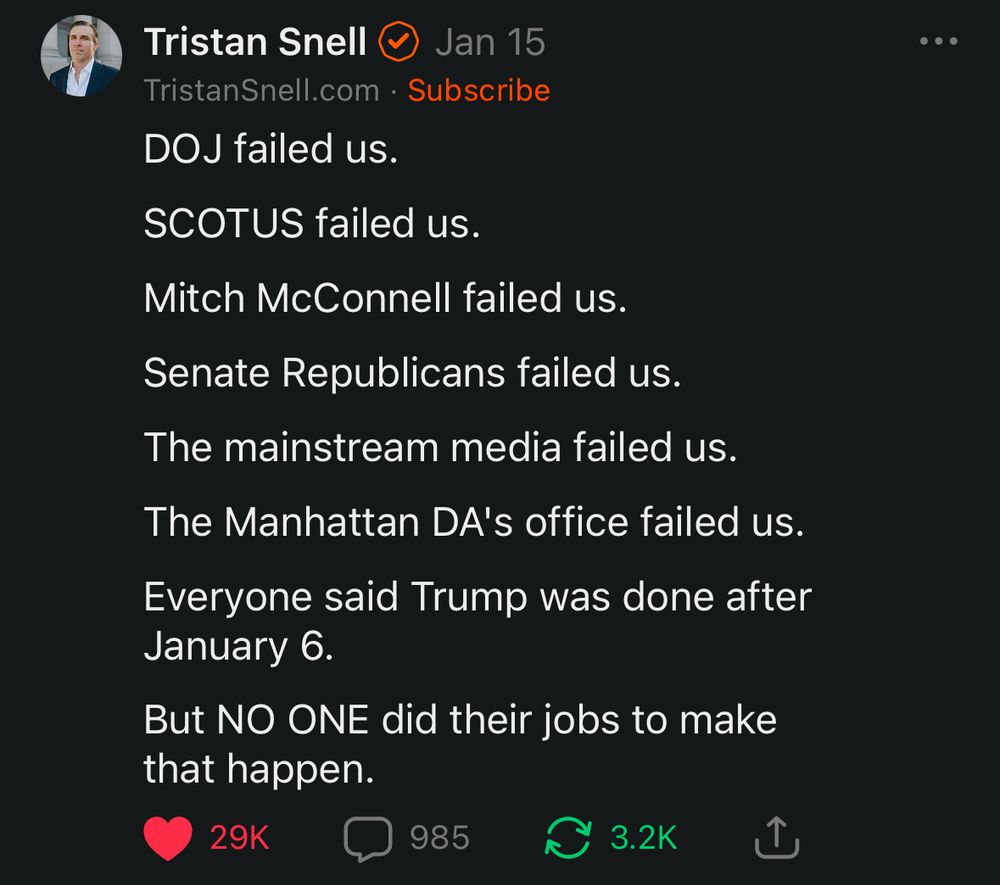Open the Tristan Snell author name
The image size is (1000, 885).
255,42
